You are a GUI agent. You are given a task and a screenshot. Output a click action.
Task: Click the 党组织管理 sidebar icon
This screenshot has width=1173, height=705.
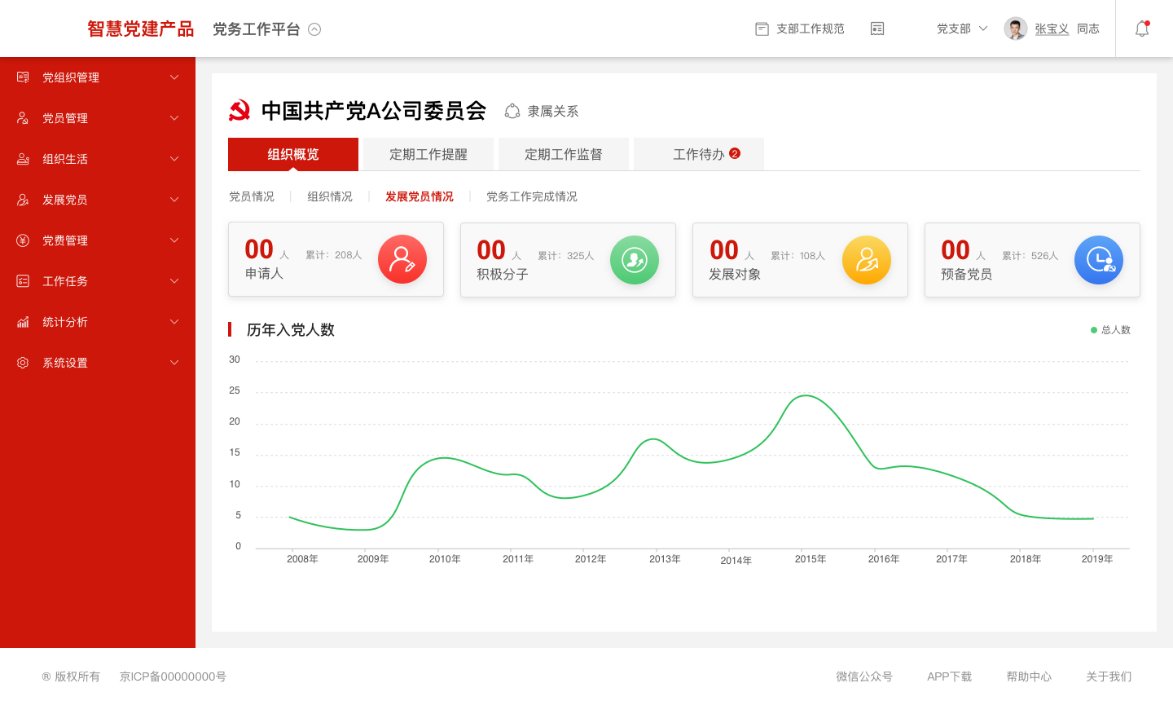coord(22,77)
